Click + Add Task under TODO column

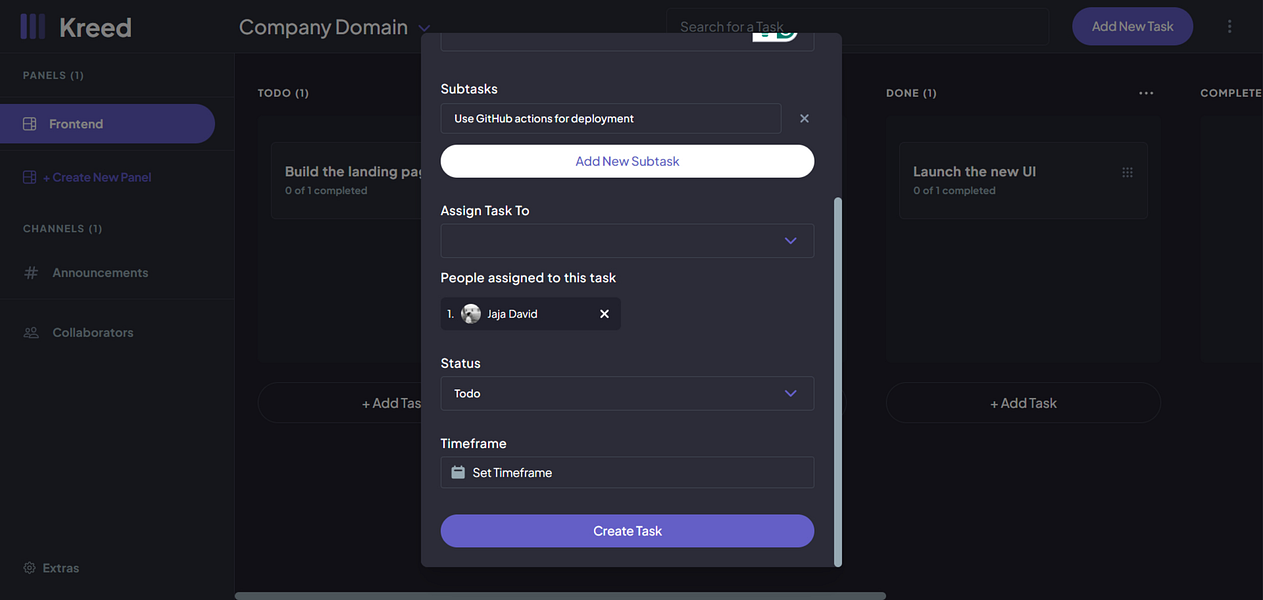pyautogui.click(x=340, y=403)
